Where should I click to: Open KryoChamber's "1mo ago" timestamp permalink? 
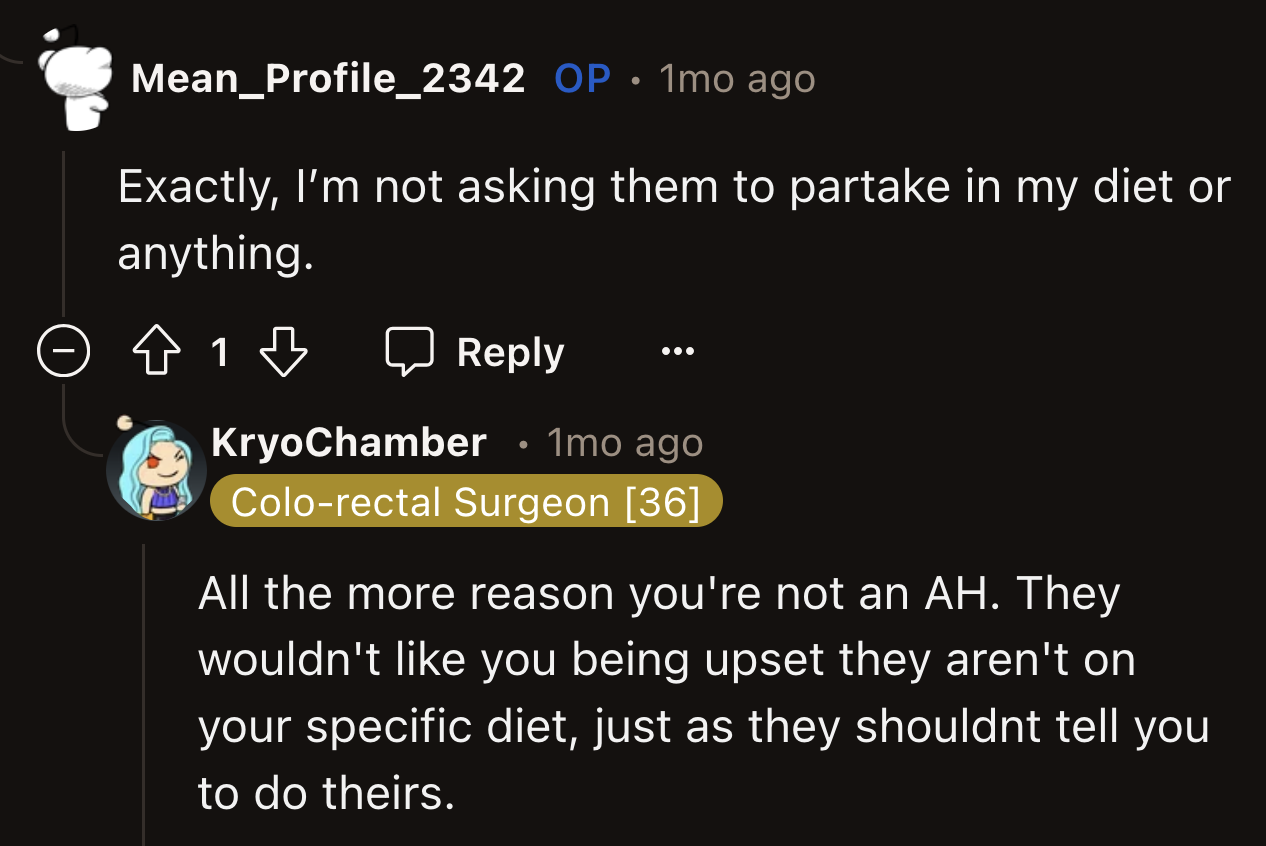[625, 443]
